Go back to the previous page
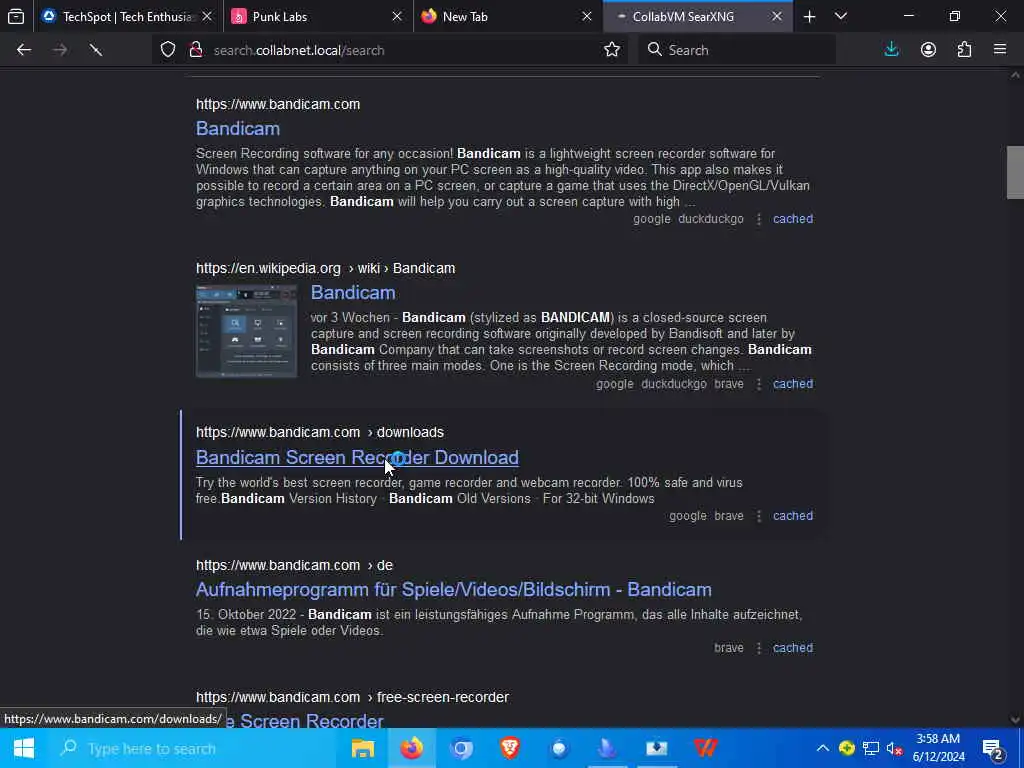The image size is (1024, 768). tap(24, 50)
